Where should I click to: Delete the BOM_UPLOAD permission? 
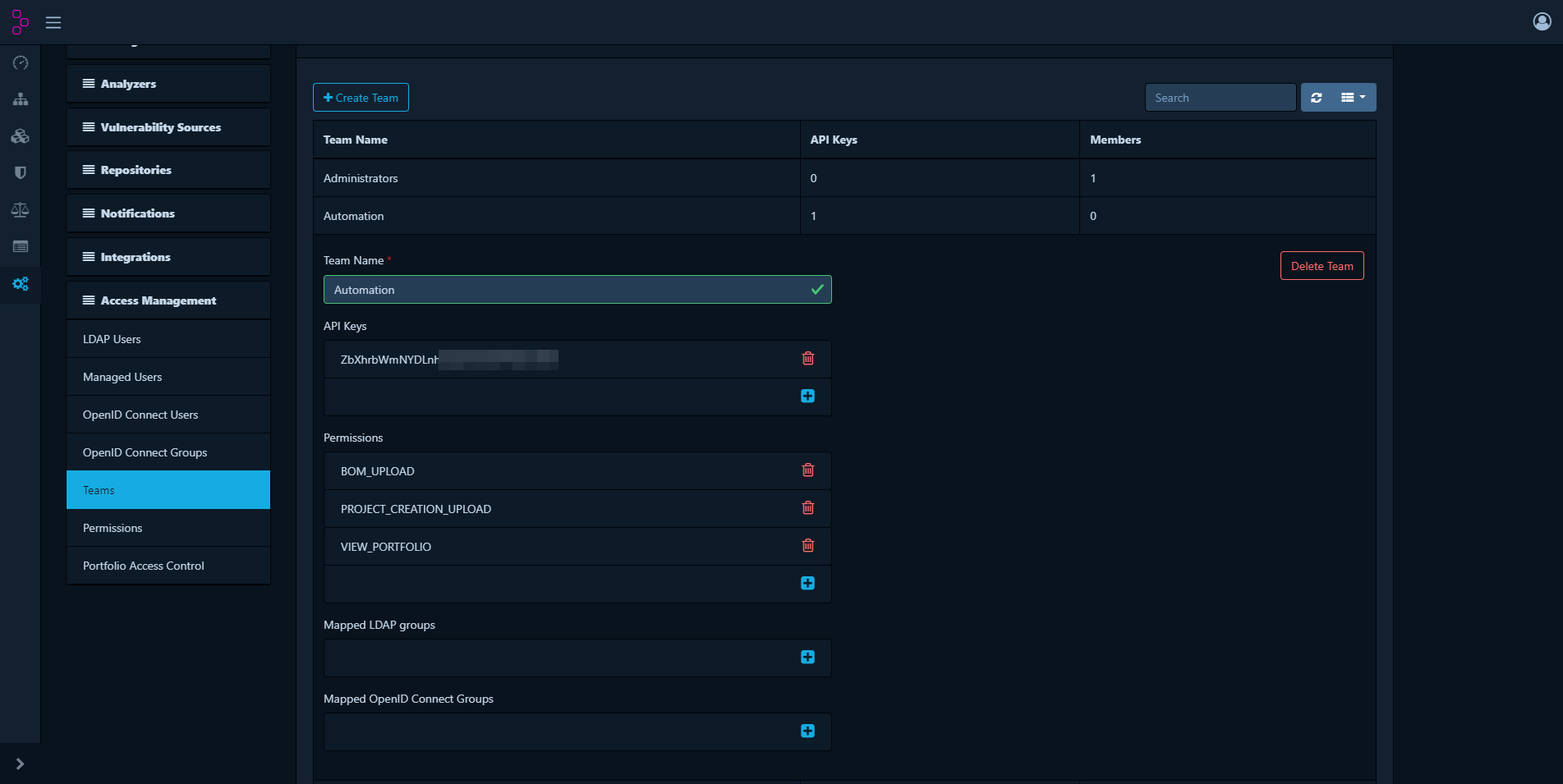click(x=807, y=470)
